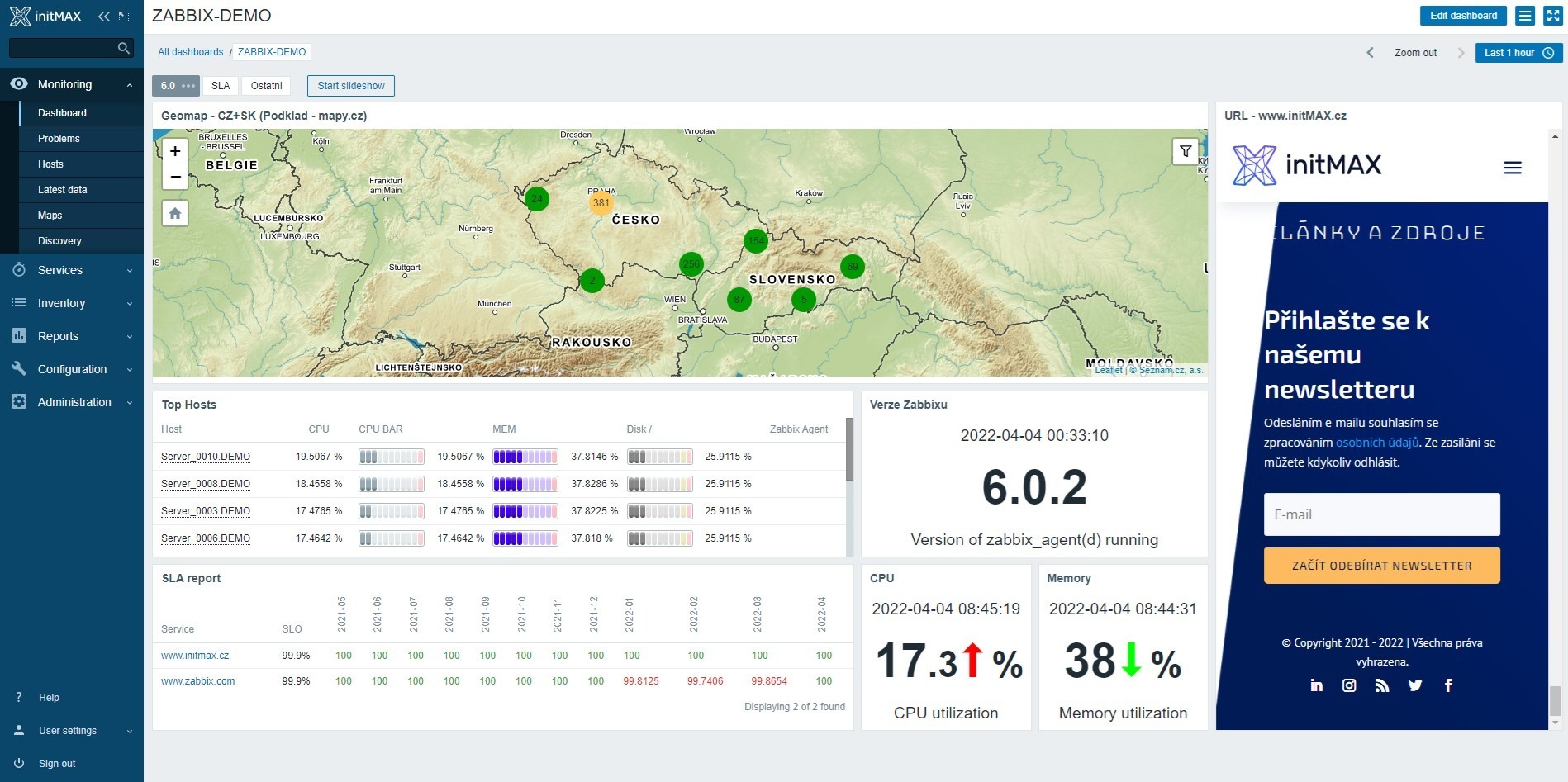Click MEM bar gauge for Server_0008.DEMO
1568x782 pixels.
pos(525,484)
